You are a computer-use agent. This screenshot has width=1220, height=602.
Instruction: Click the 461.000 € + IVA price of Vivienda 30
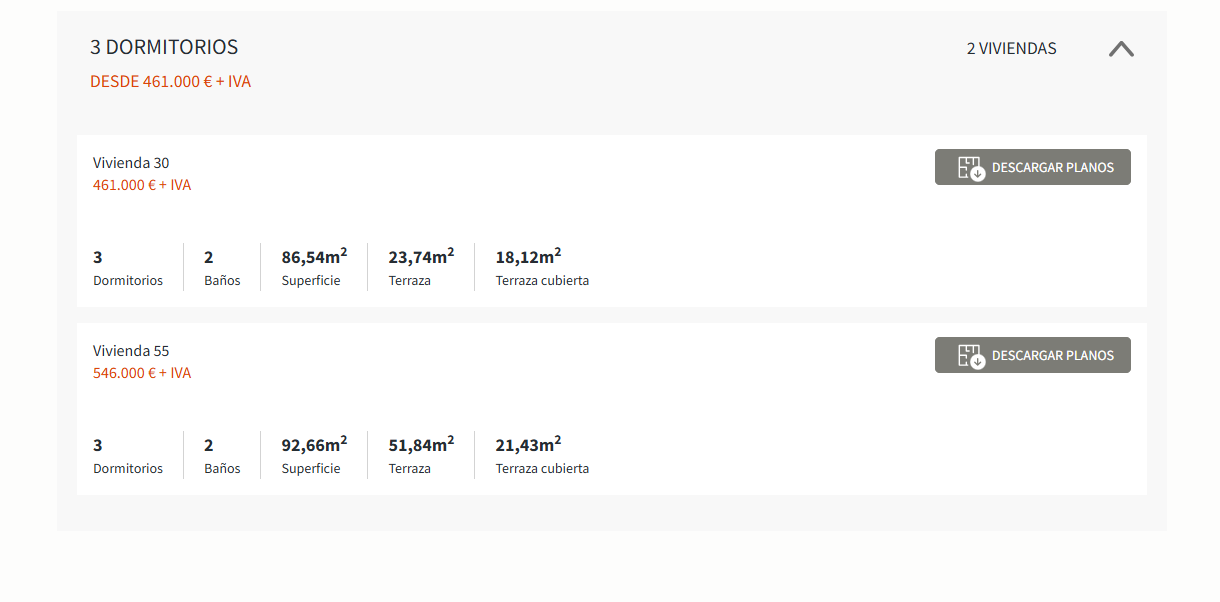click(x=142, y=185)
